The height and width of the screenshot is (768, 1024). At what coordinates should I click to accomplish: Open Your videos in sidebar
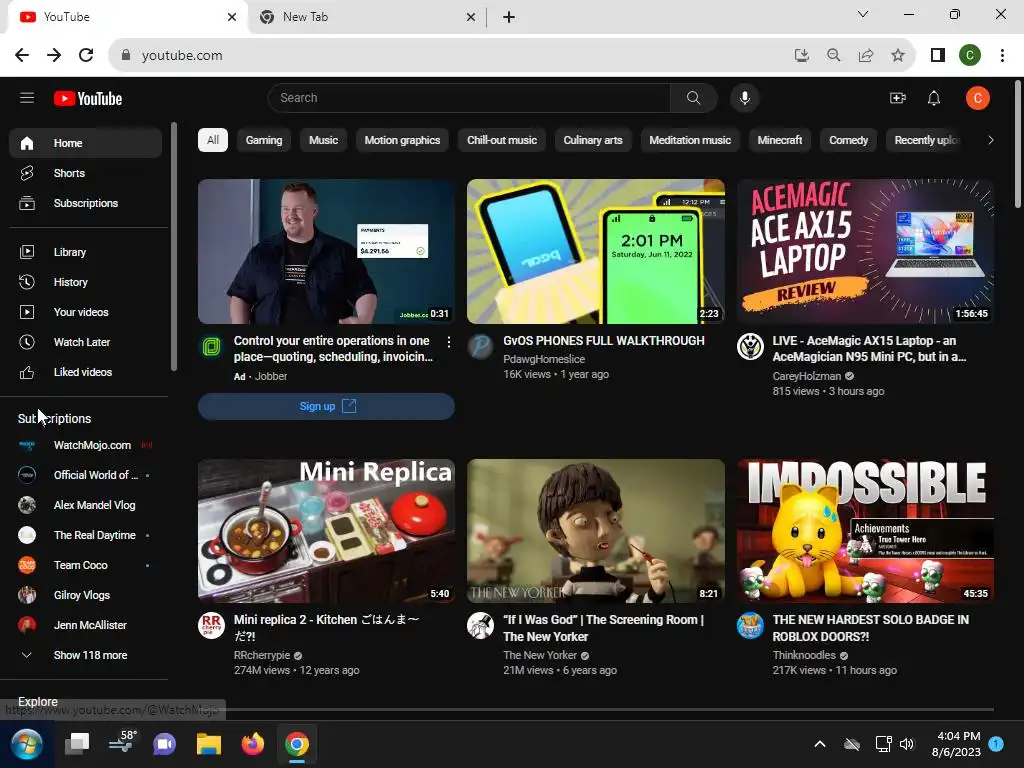(x=86, y=312)
